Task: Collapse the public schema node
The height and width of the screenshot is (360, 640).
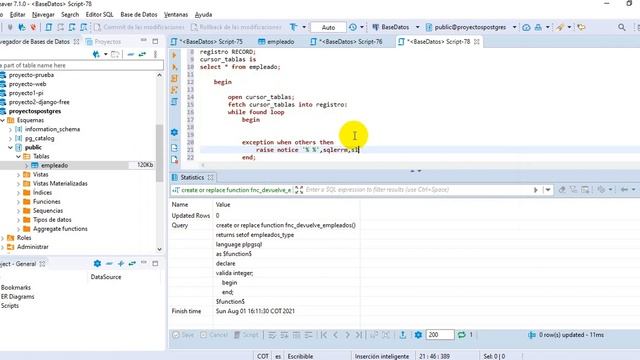Action: click(11, 147)
